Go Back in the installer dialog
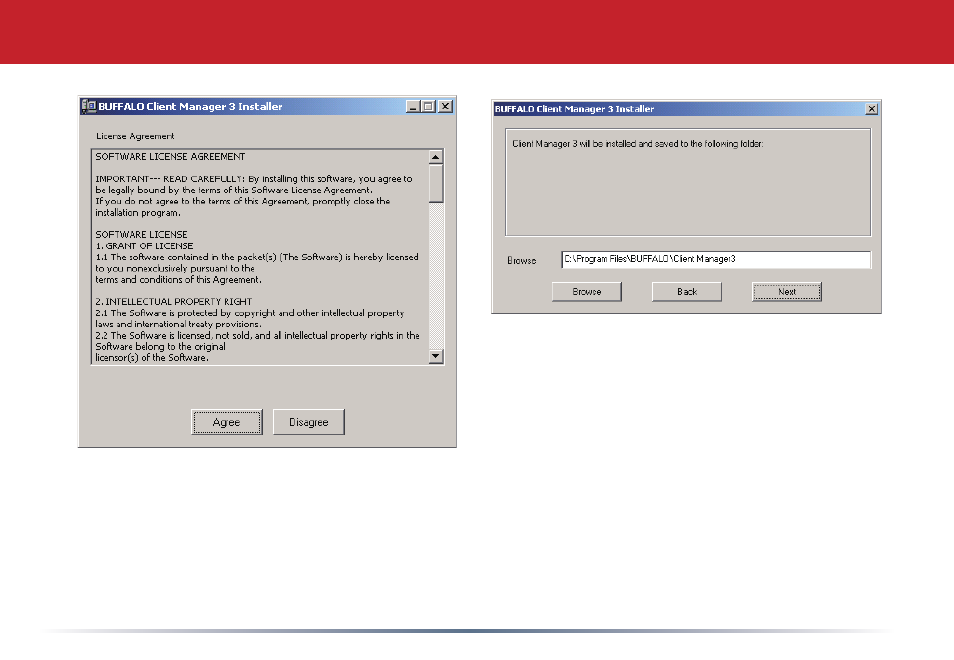Image resolution: width=954 pixels, height=660 pixels. pos(687,292)
